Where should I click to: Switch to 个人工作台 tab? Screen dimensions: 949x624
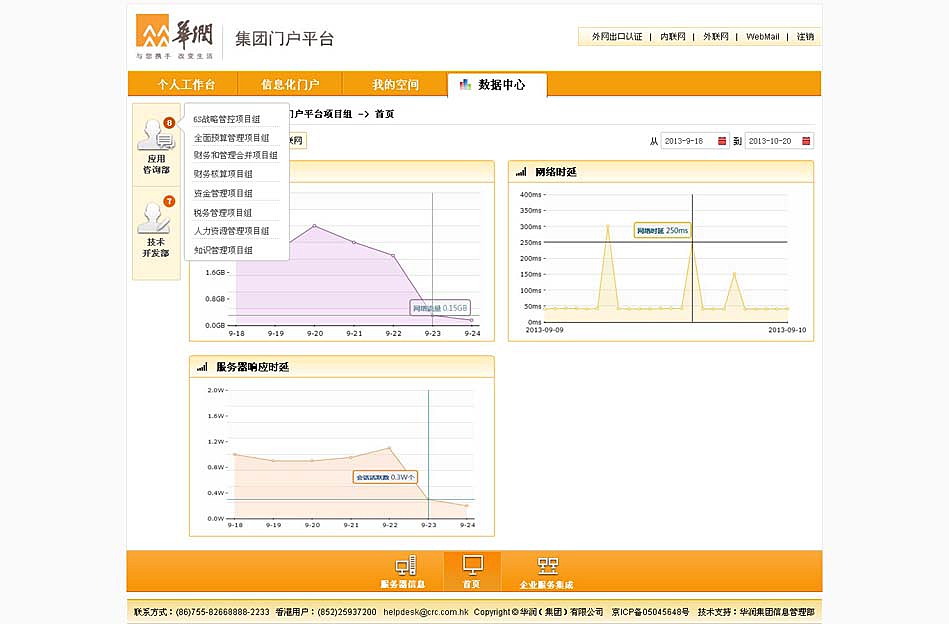pos(185,84)
